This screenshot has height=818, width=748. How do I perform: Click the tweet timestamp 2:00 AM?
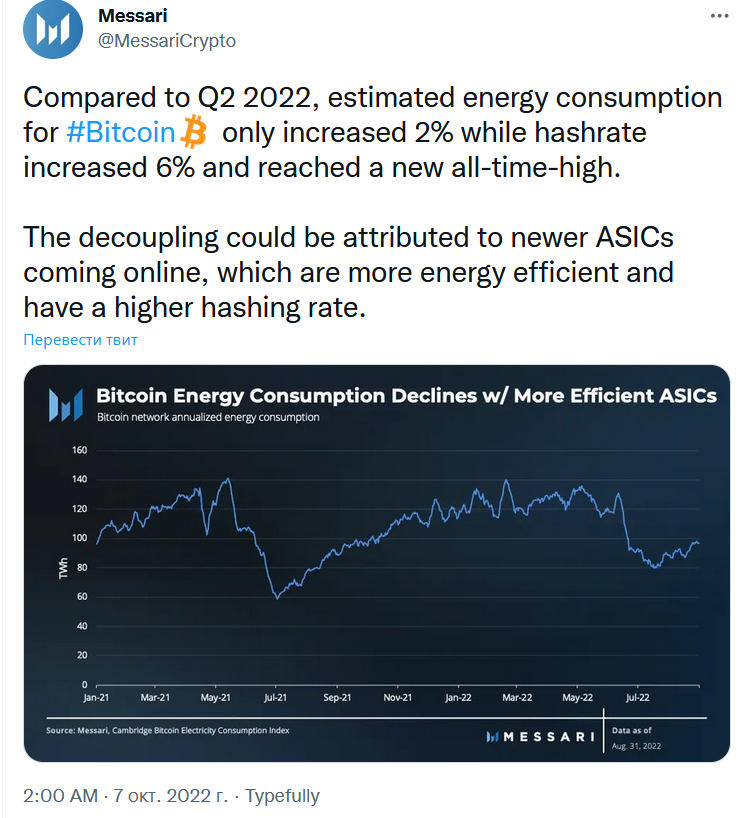tap(56, 796)
